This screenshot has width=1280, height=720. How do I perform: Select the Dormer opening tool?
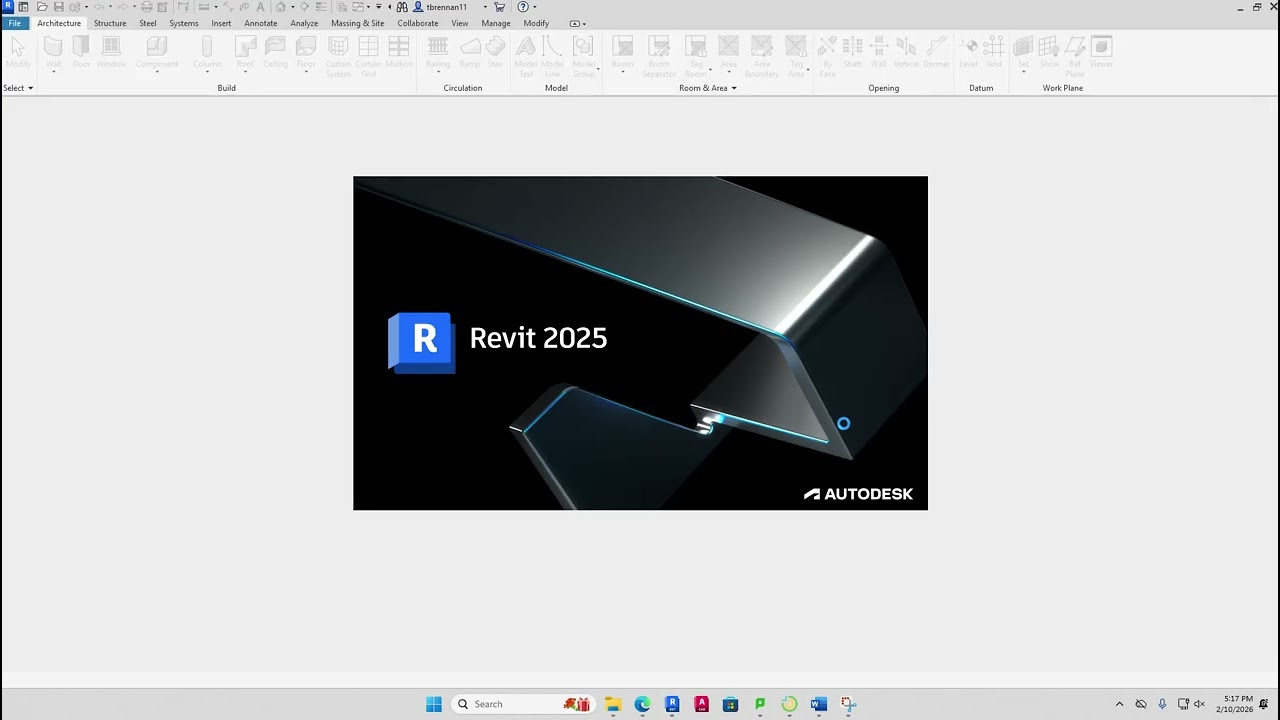point(937,53)
